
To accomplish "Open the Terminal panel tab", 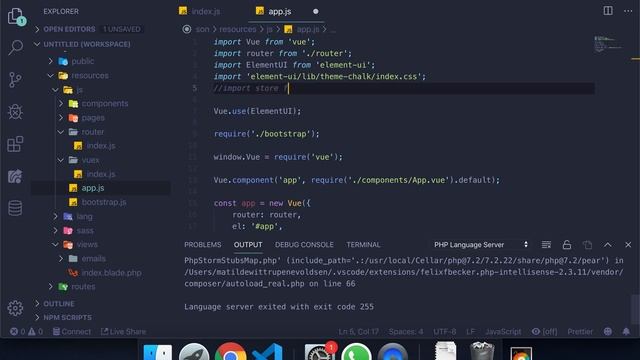I will 363,244.
